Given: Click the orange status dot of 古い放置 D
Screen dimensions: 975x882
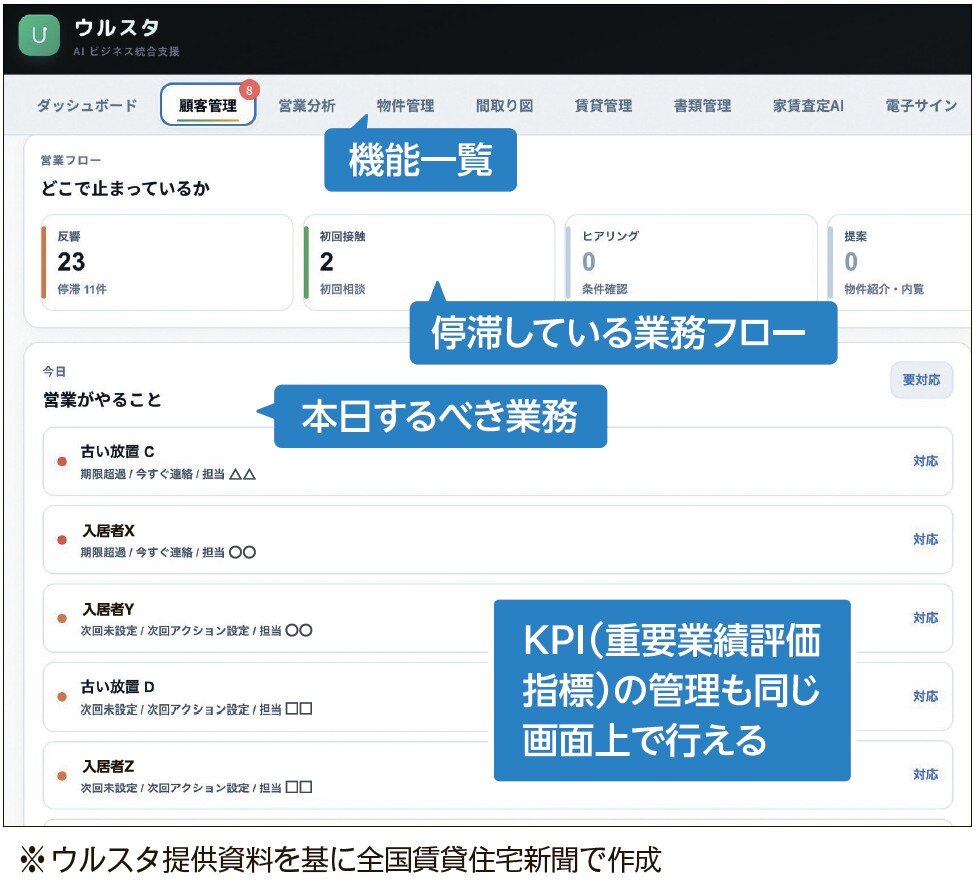Looking at the screenshot, I should (x=62, y=697).
